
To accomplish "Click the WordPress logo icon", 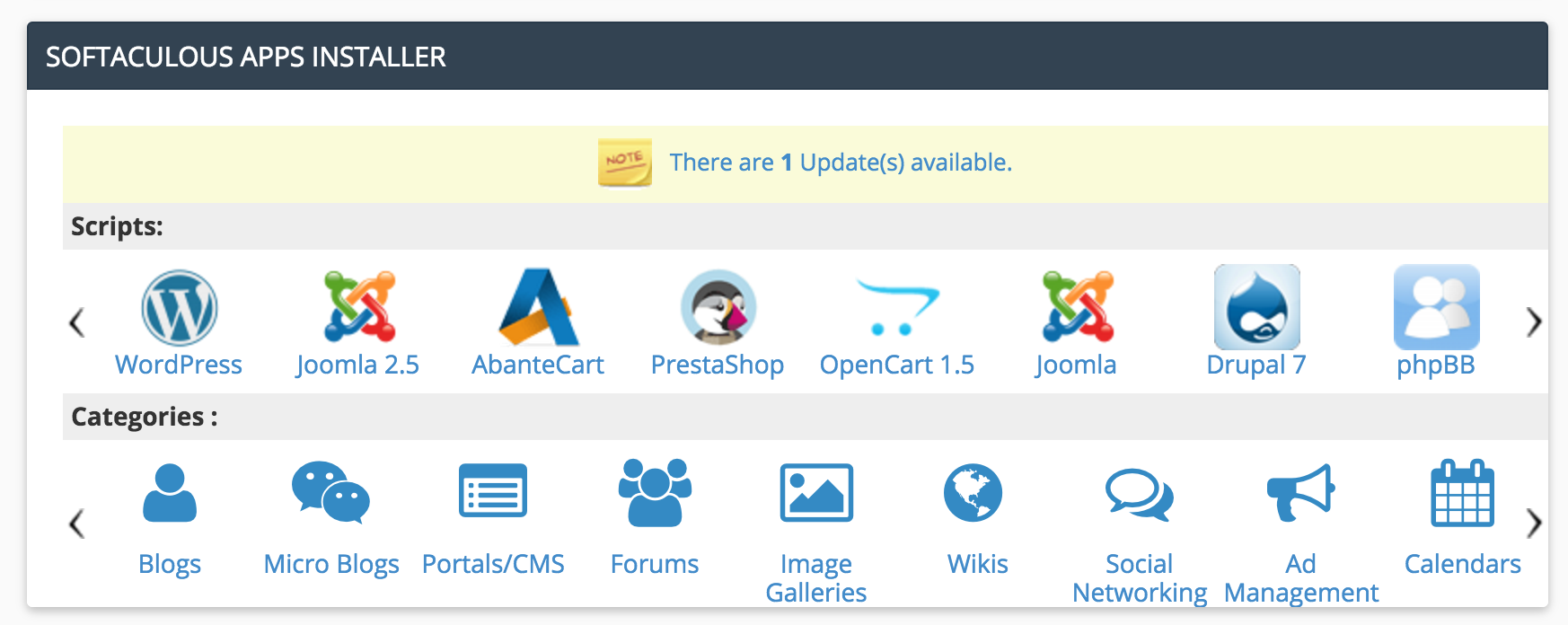I will pos(180,308).
